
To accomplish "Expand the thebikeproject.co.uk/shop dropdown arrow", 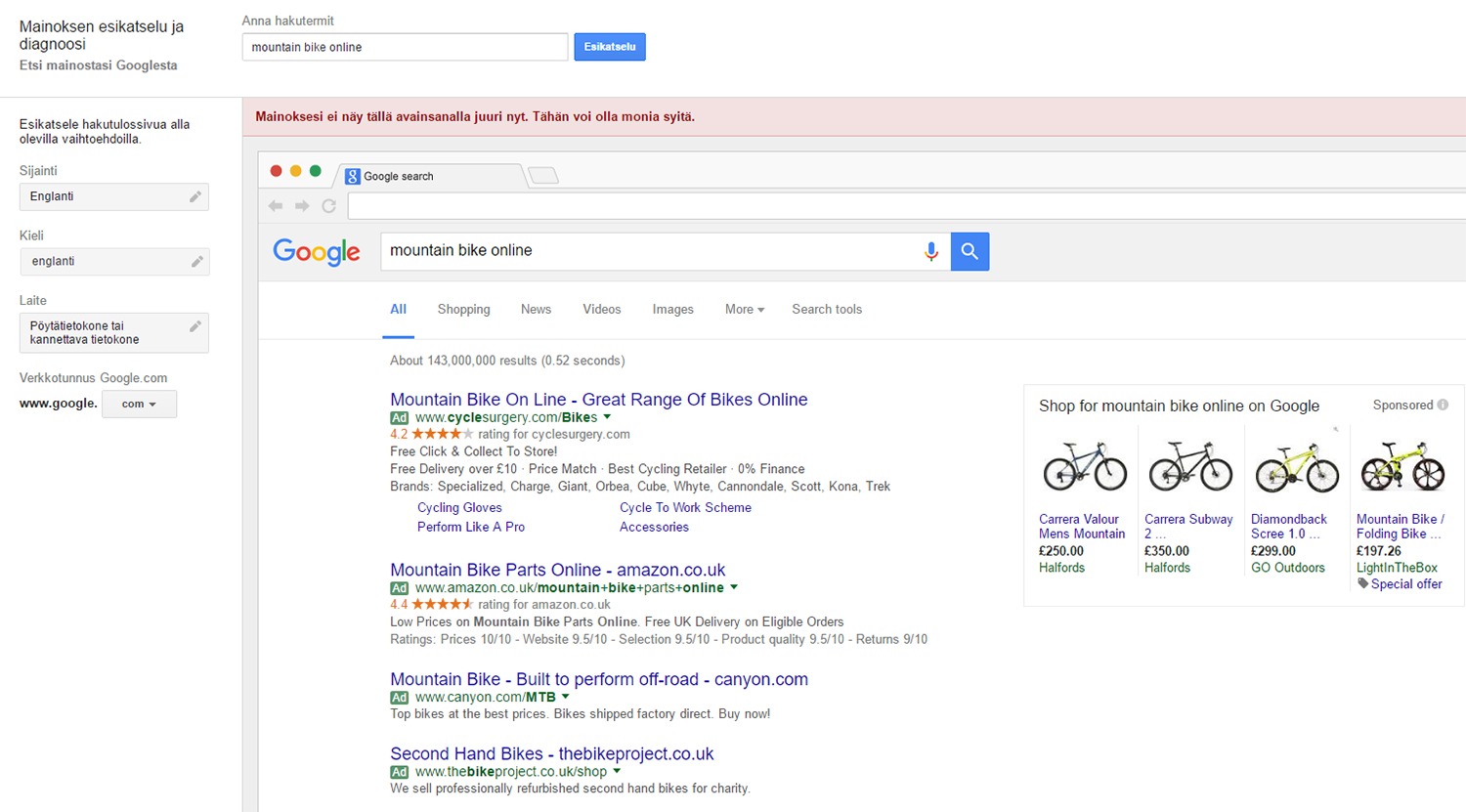I will coord(617,771).
